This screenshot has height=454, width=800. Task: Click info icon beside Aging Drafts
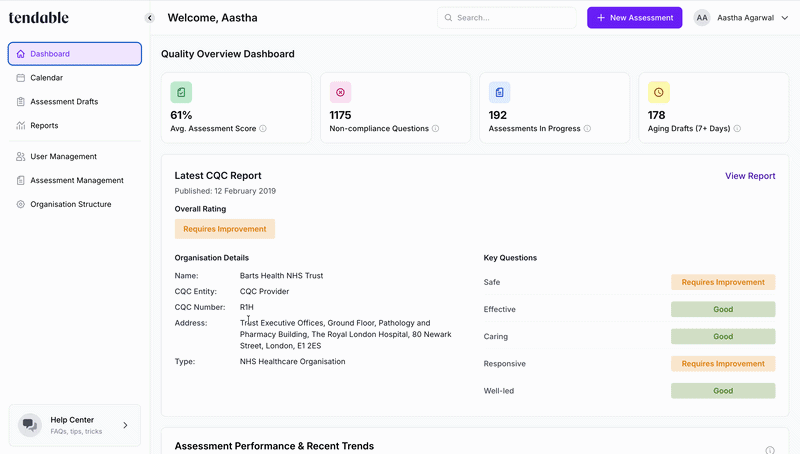[737, 129]
